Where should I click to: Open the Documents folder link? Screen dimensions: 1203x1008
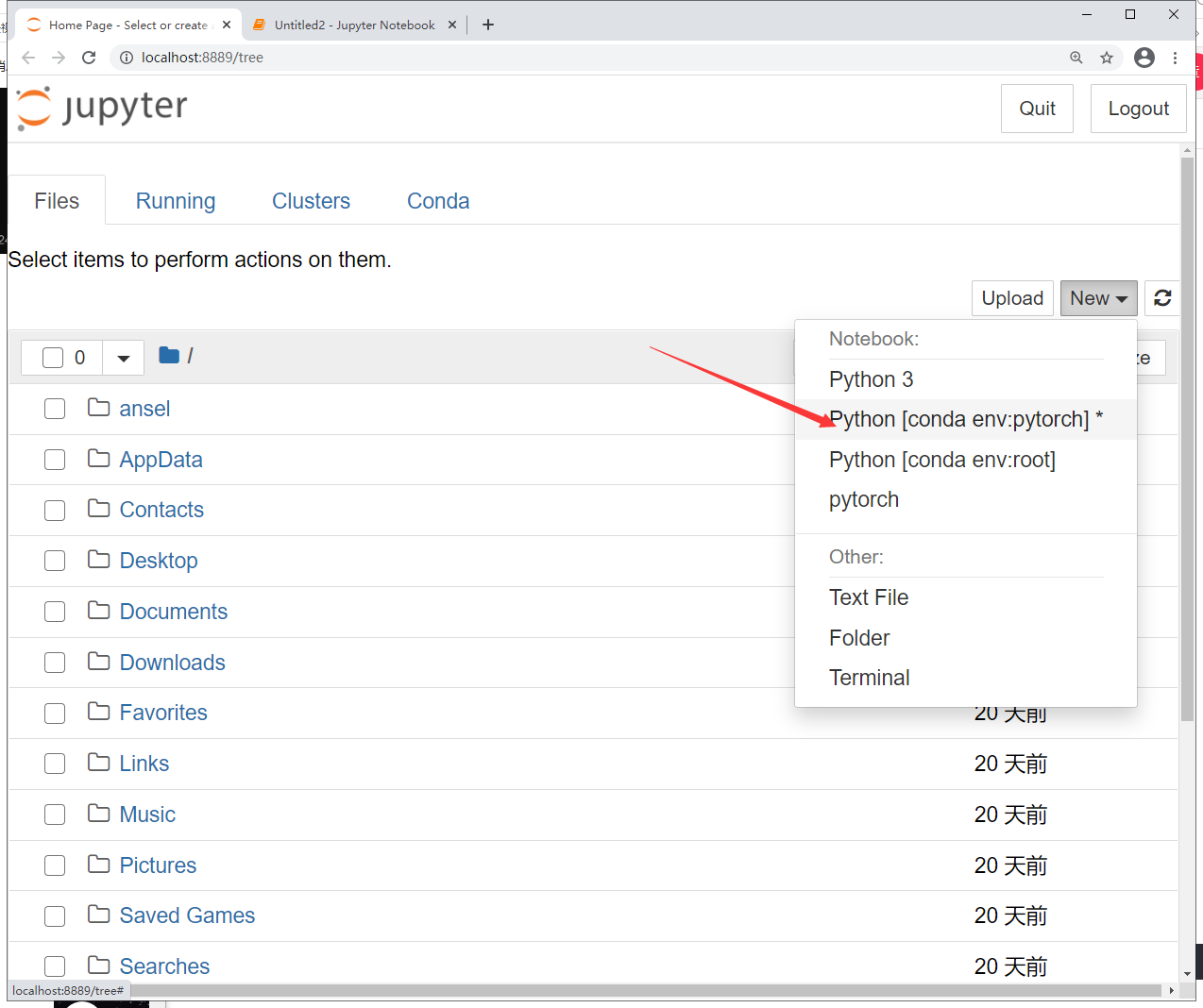coord(173,611)
